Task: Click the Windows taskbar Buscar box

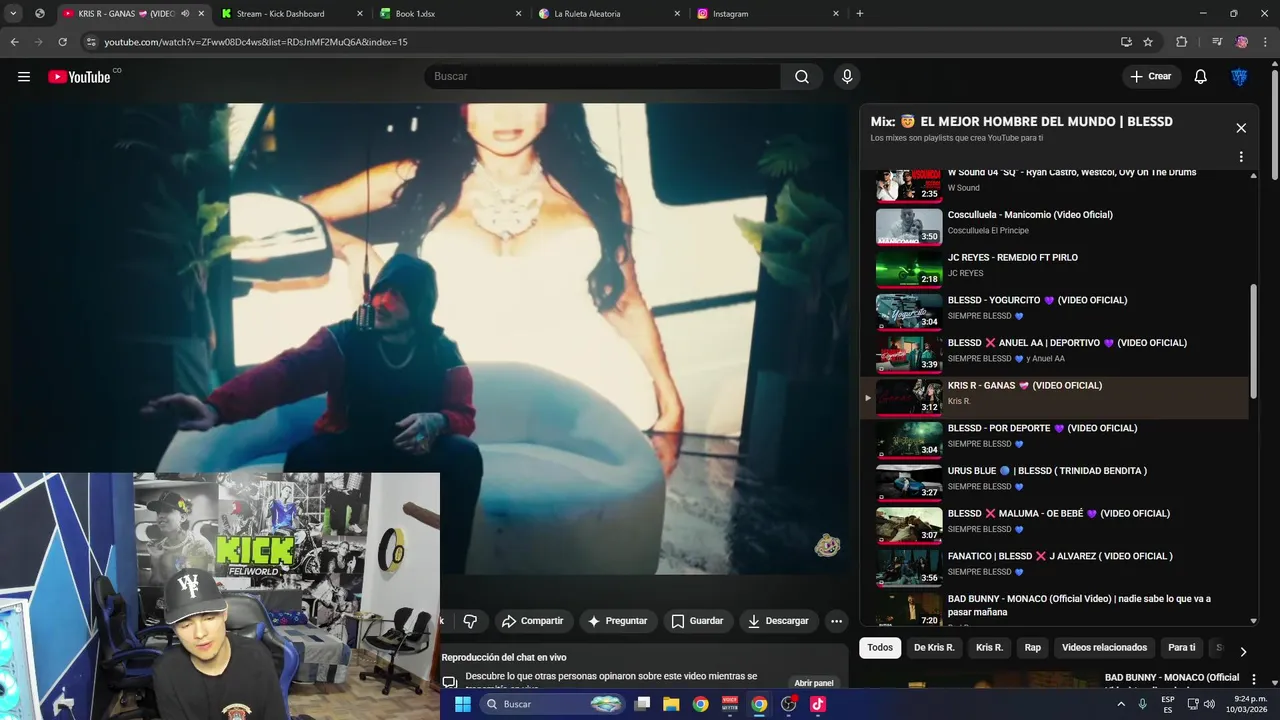Action: 554,704
